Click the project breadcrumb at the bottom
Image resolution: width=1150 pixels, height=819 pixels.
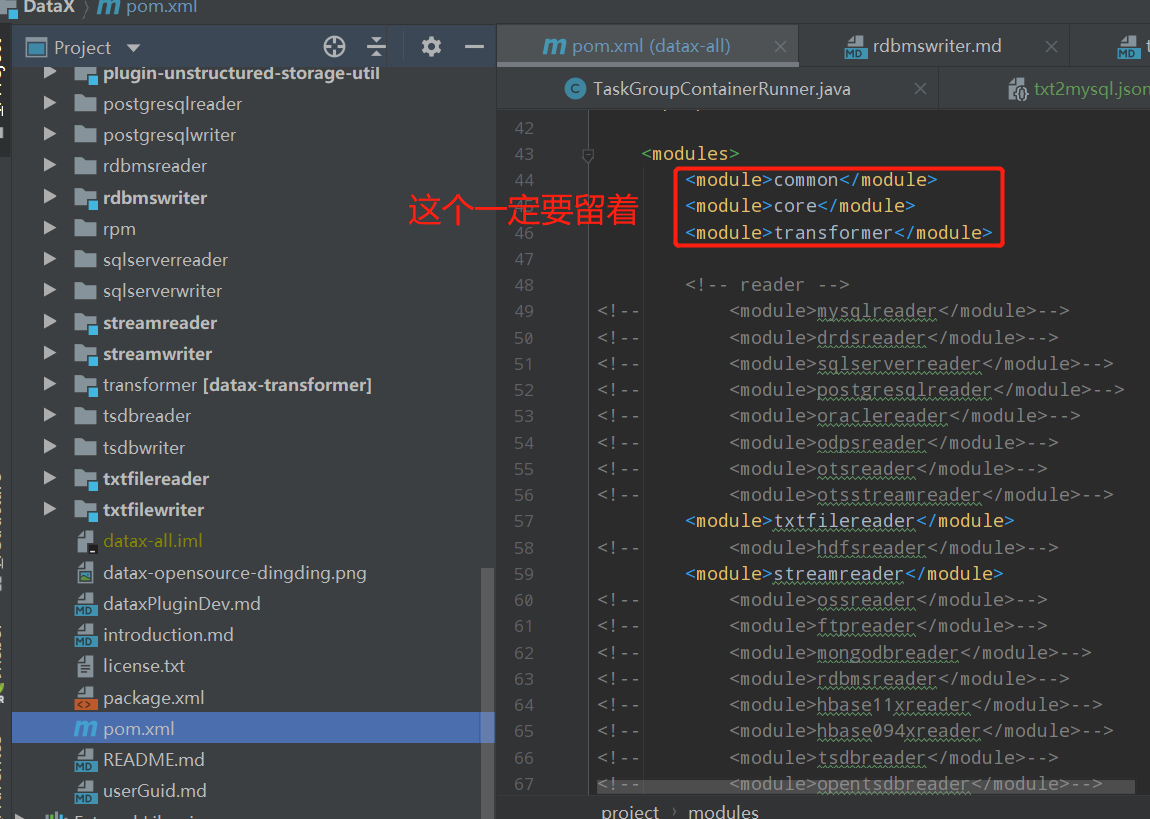coord(629,811)
